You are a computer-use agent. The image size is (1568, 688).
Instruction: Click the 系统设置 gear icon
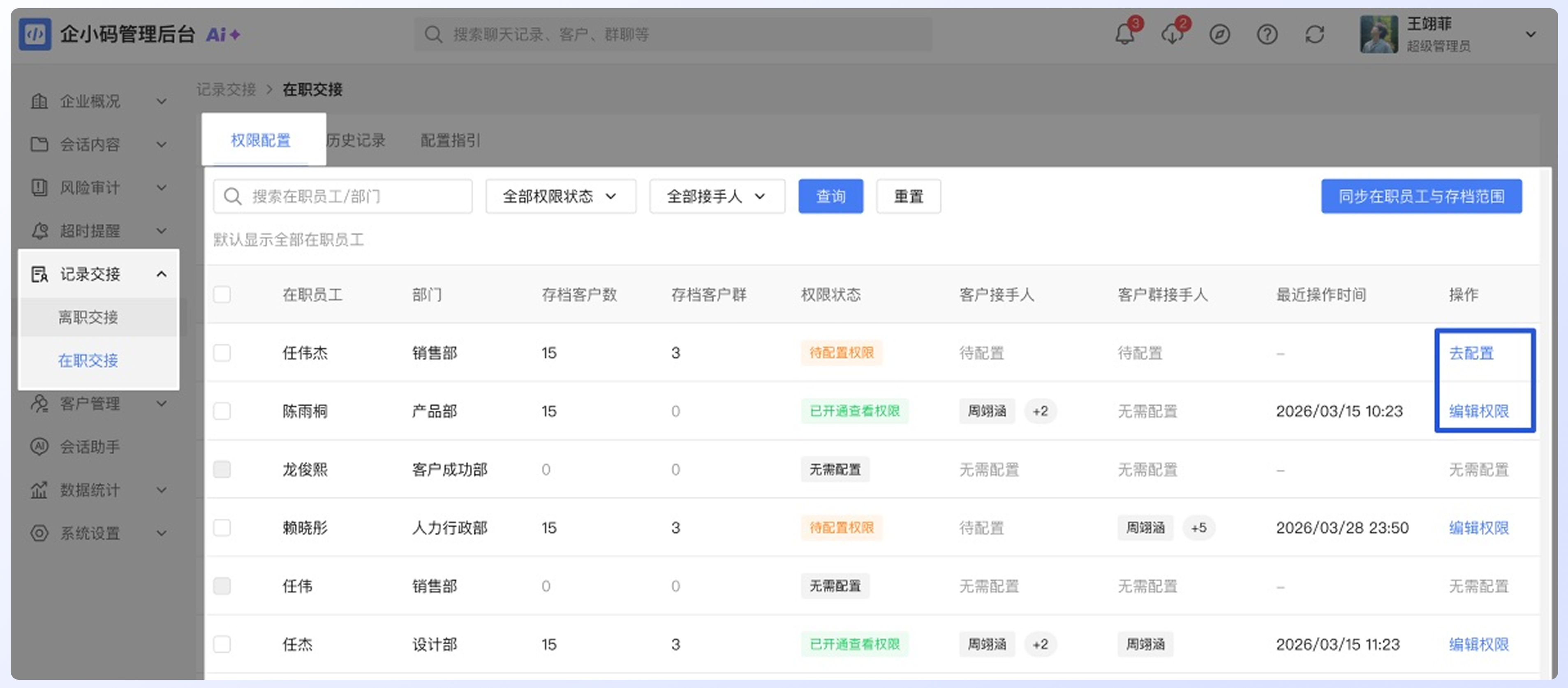[39, 533]
